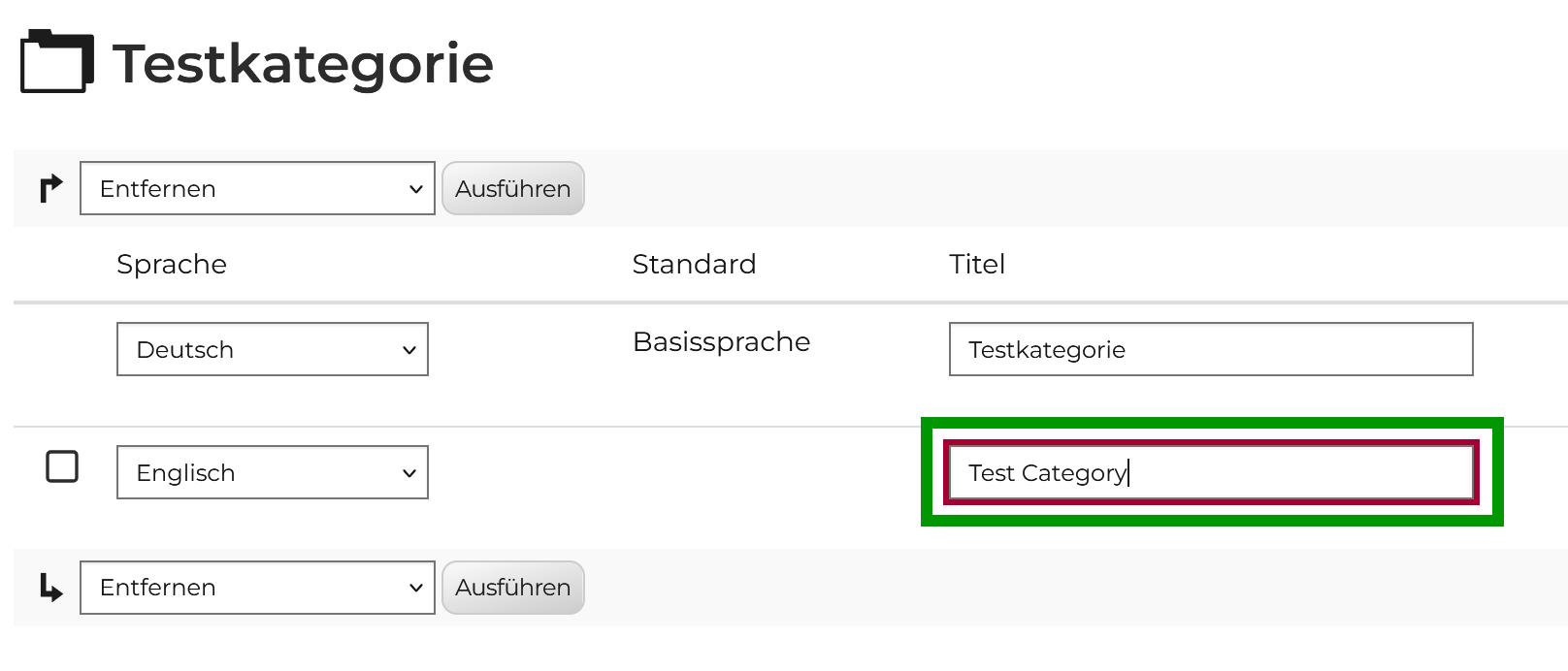Screen dimensions: 1568x671
Task: Click the Standard column header
Action: [694, 264]
